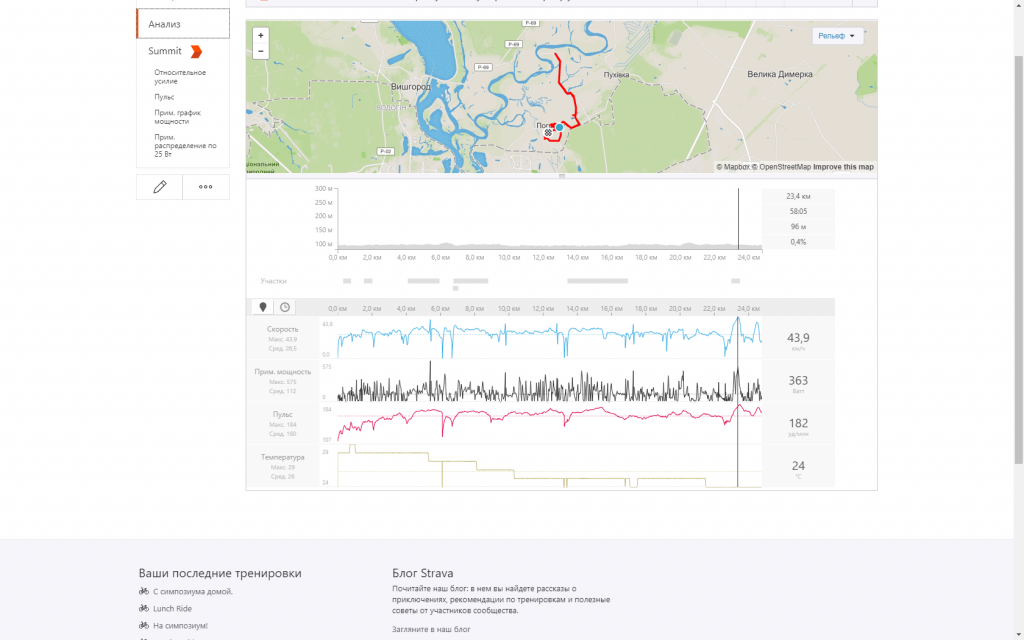Zoom in on the route map

tap(261, 35)
